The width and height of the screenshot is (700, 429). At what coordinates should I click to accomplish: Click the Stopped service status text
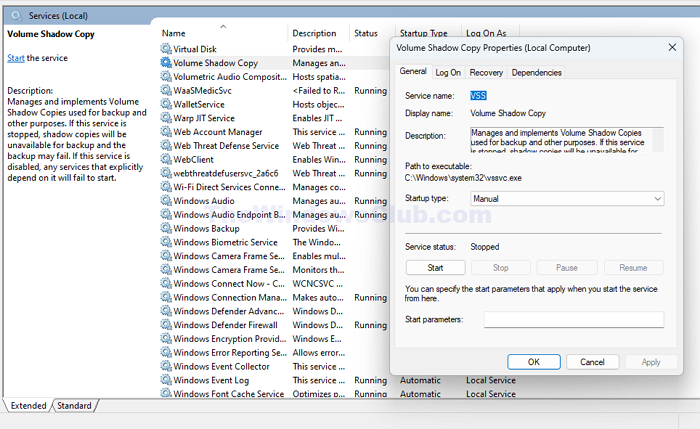pyautogui.click(x=484, y=246)
